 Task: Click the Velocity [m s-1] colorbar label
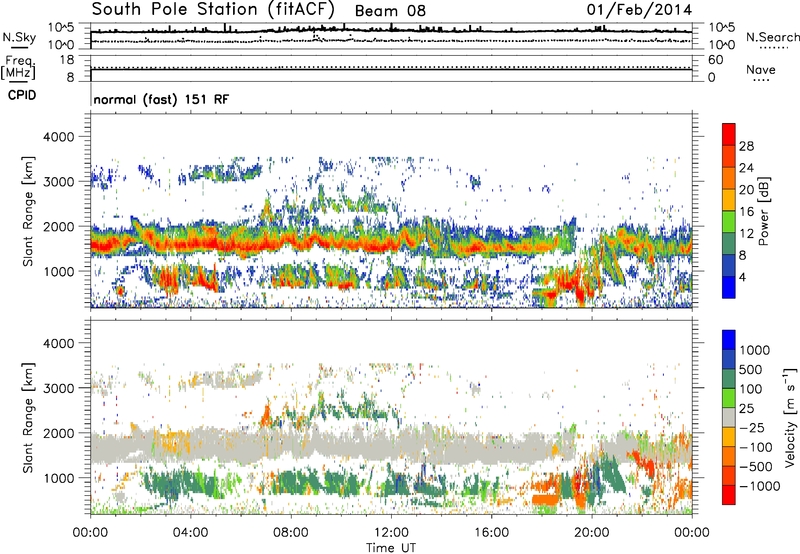(x=791, y=417)
